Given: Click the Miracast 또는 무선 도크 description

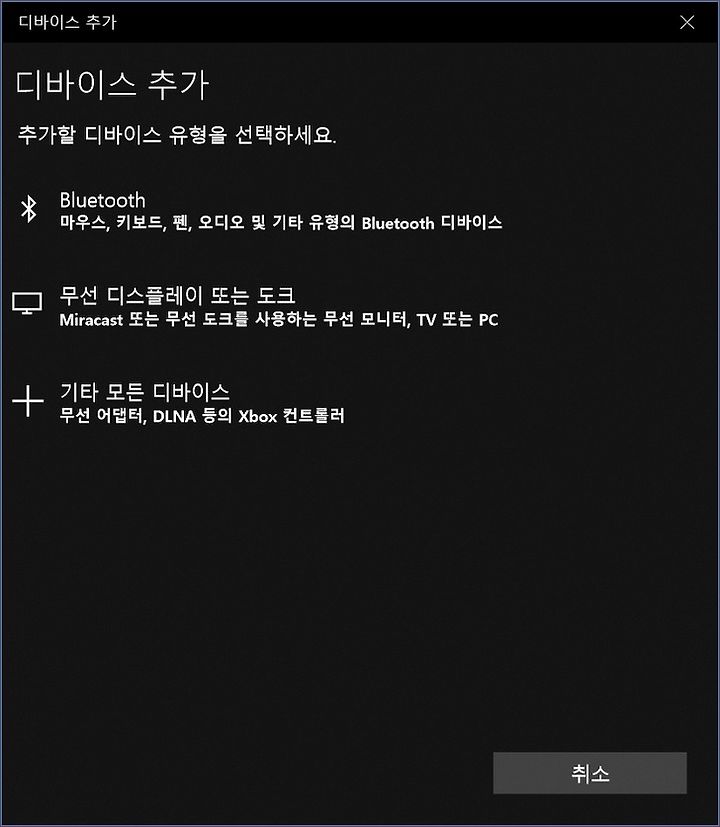Looking at the screenshot, I should (x=279, y=320).
